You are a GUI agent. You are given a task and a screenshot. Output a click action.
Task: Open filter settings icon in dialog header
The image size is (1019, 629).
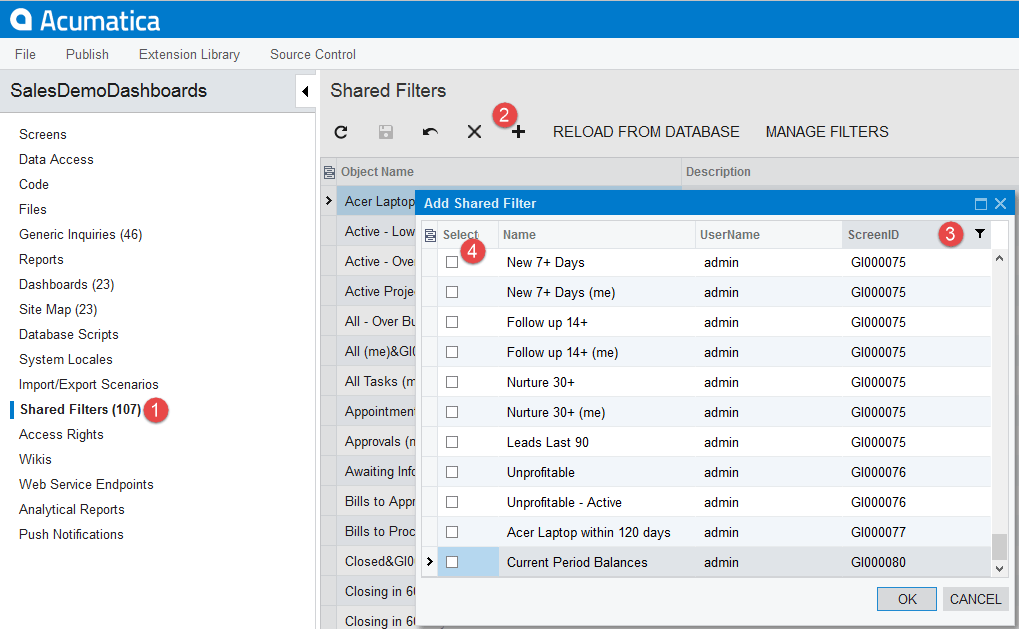point(979,234)
